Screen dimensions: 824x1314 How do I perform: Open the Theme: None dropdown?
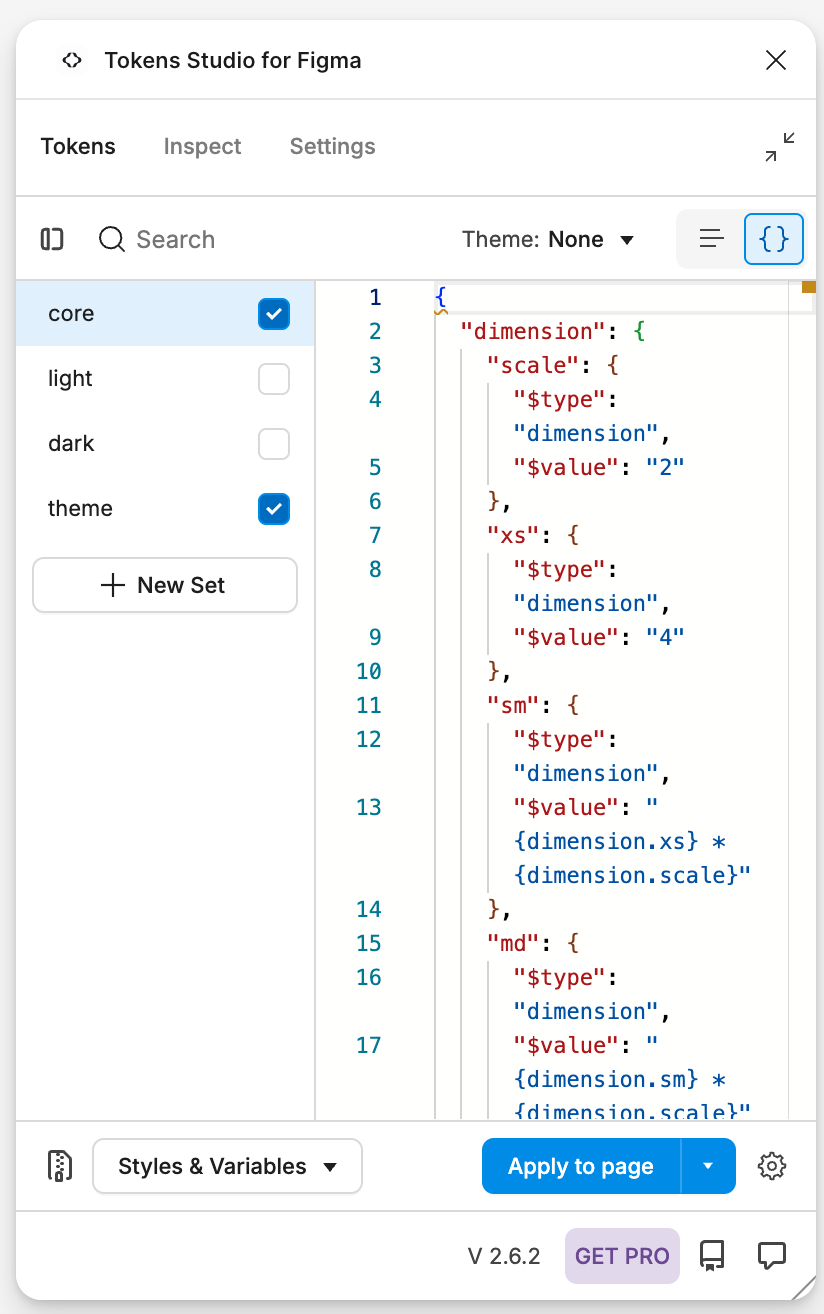click(x=548, y=239)
